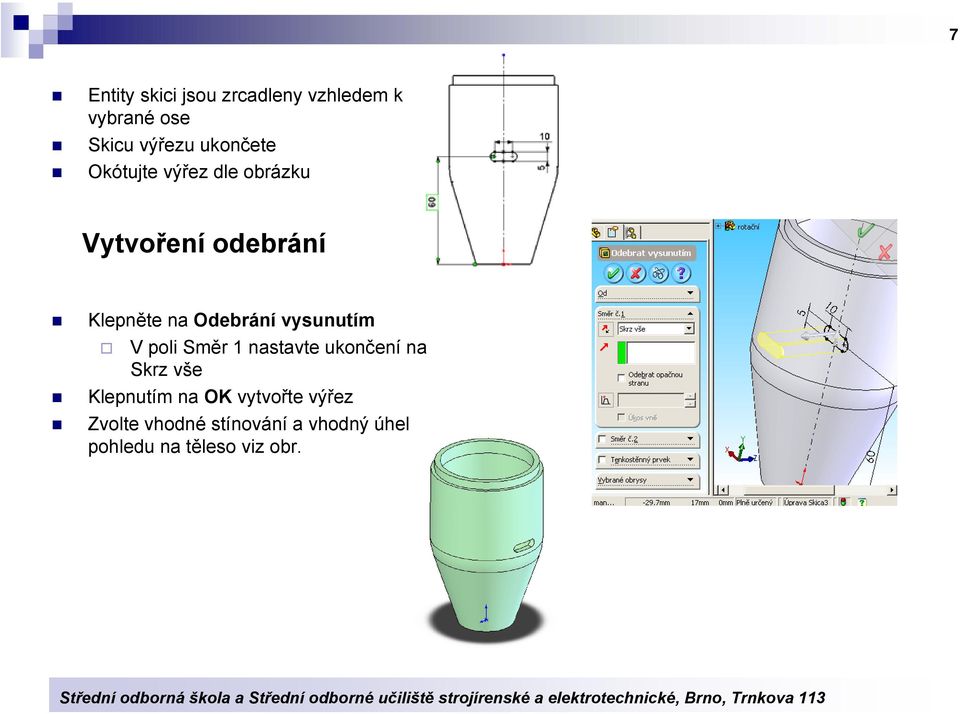
Task: Expand the Vybrané obrysy section
Action: tap(690, 480)
